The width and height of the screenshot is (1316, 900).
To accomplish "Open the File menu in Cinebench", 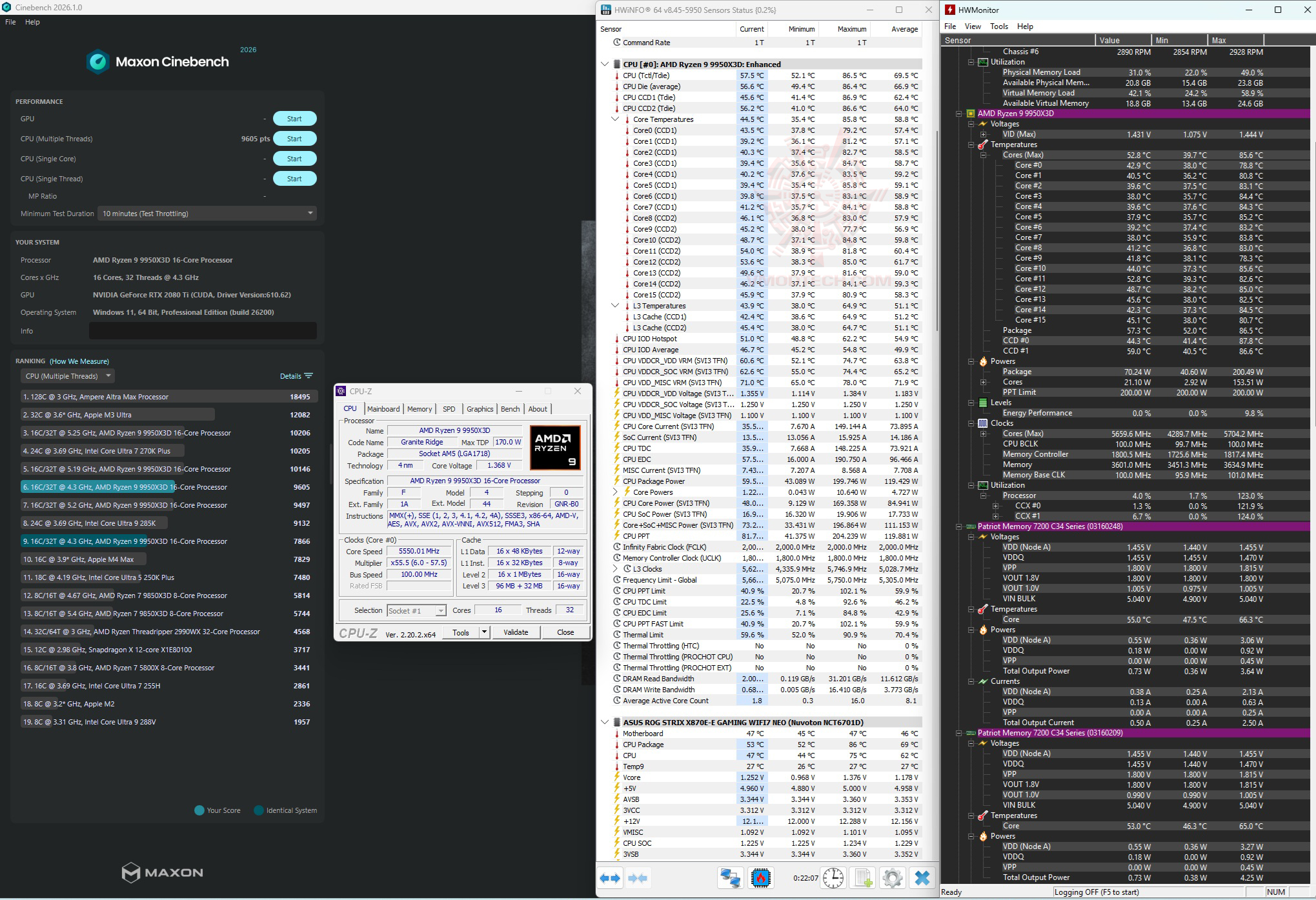I will pos(10,22).
